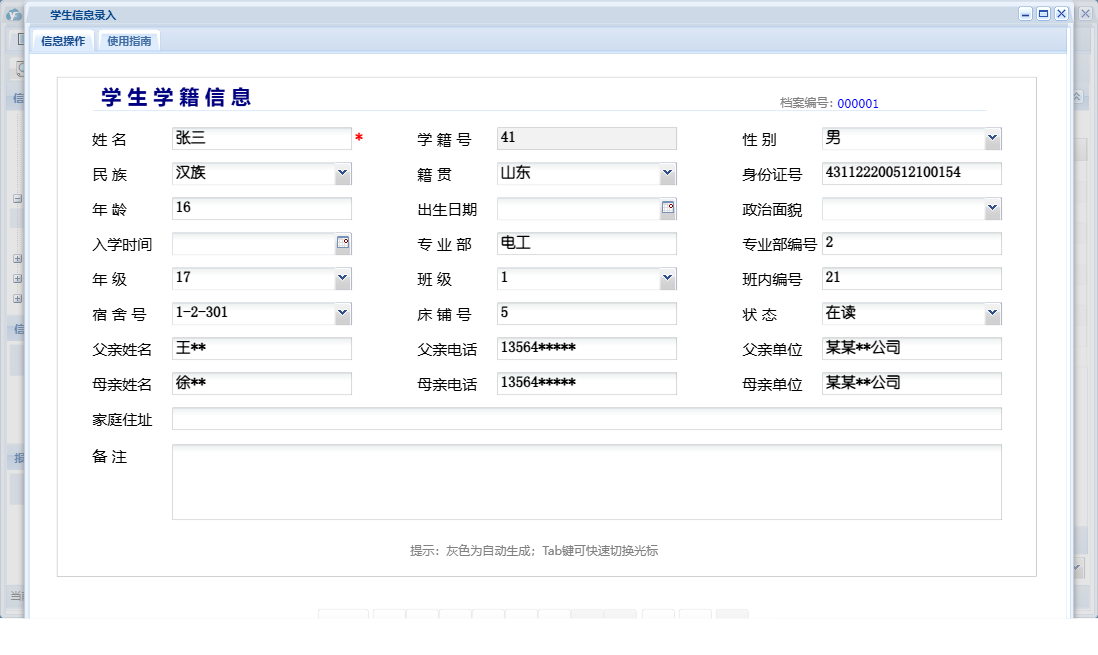Select the 信息操作 tab
Screen dimensions: 1098x655
coord(62,40)
